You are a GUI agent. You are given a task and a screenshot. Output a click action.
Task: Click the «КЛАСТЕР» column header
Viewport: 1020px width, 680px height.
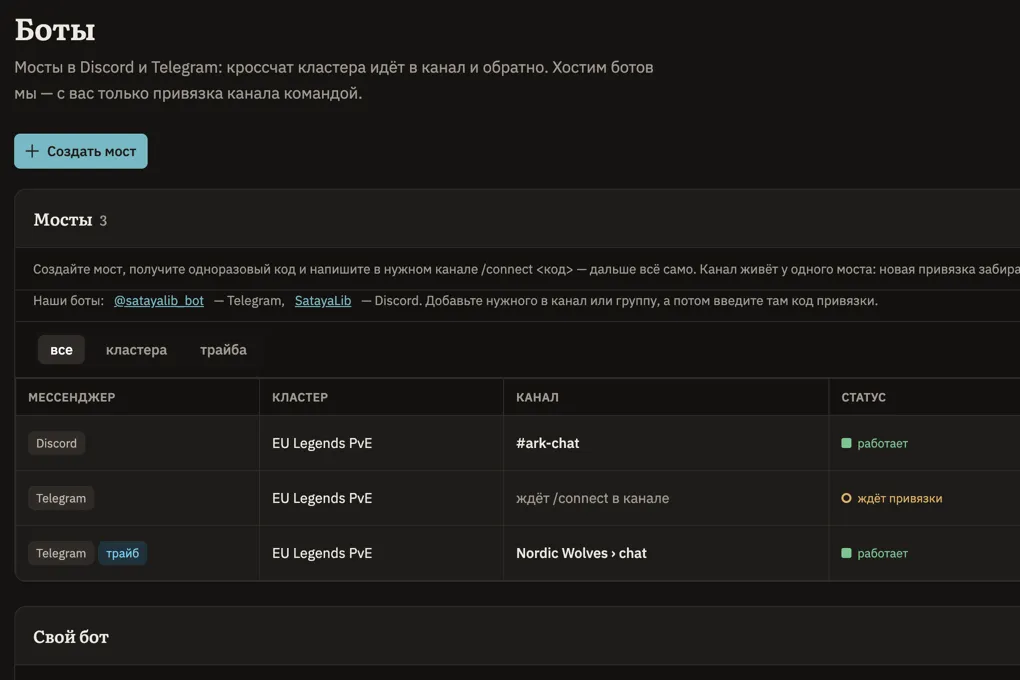pyautogui.click(x=300, y=397)
